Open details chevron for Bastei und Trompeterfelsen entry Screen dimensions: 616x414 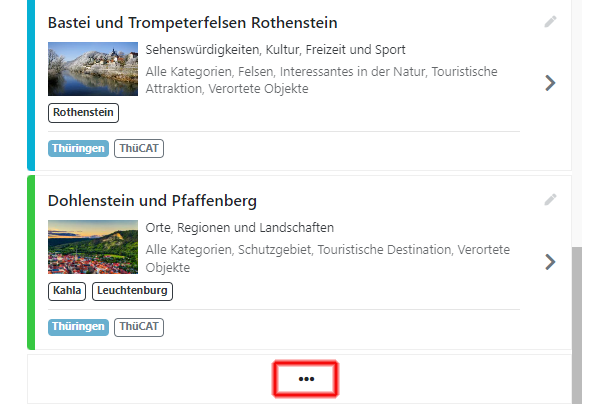(x=550, y=83)
